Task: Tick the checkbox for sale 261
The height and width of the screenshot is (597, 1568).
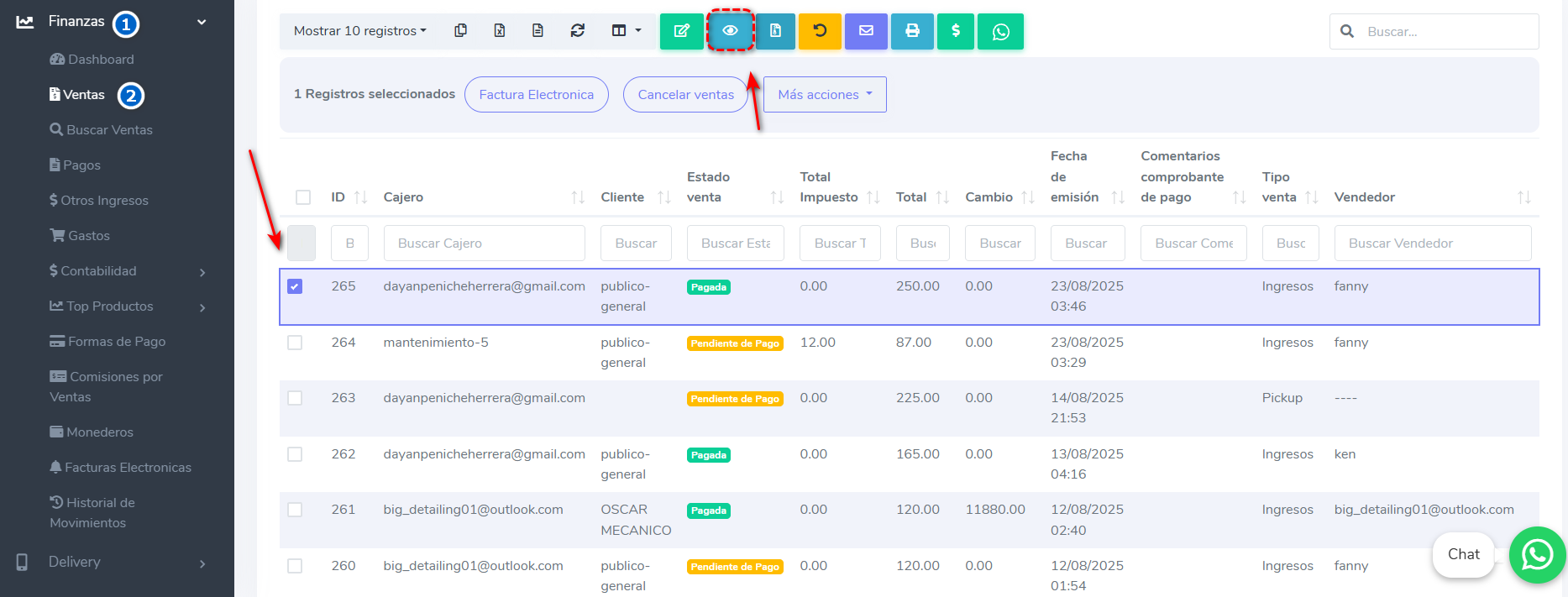Action: (295, 510)
